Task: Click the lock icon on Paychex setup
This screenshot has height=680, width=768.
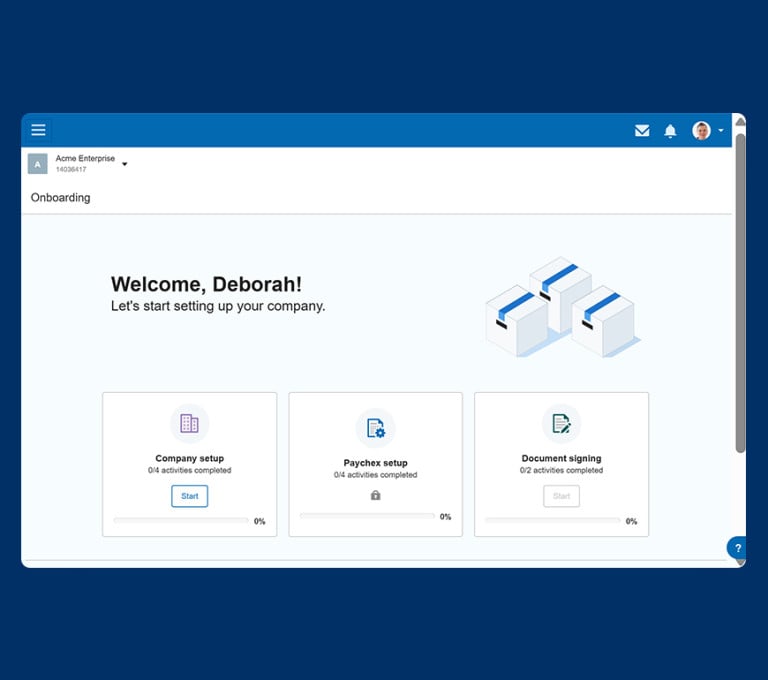Action: point(375,495)
